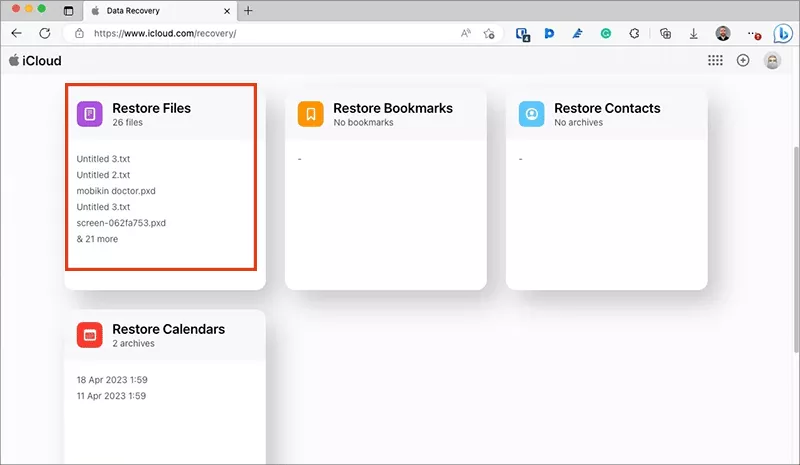Open the browser profile avatar
The image size is (800, 465).
(722, 33)
